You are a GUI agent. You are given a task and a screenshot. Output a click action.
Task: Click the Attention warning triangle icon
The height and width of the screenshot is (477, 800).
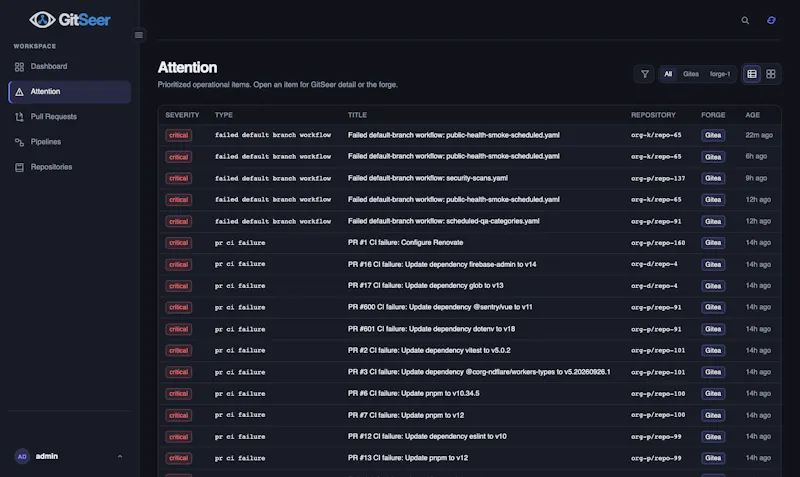tap(19, 92)
